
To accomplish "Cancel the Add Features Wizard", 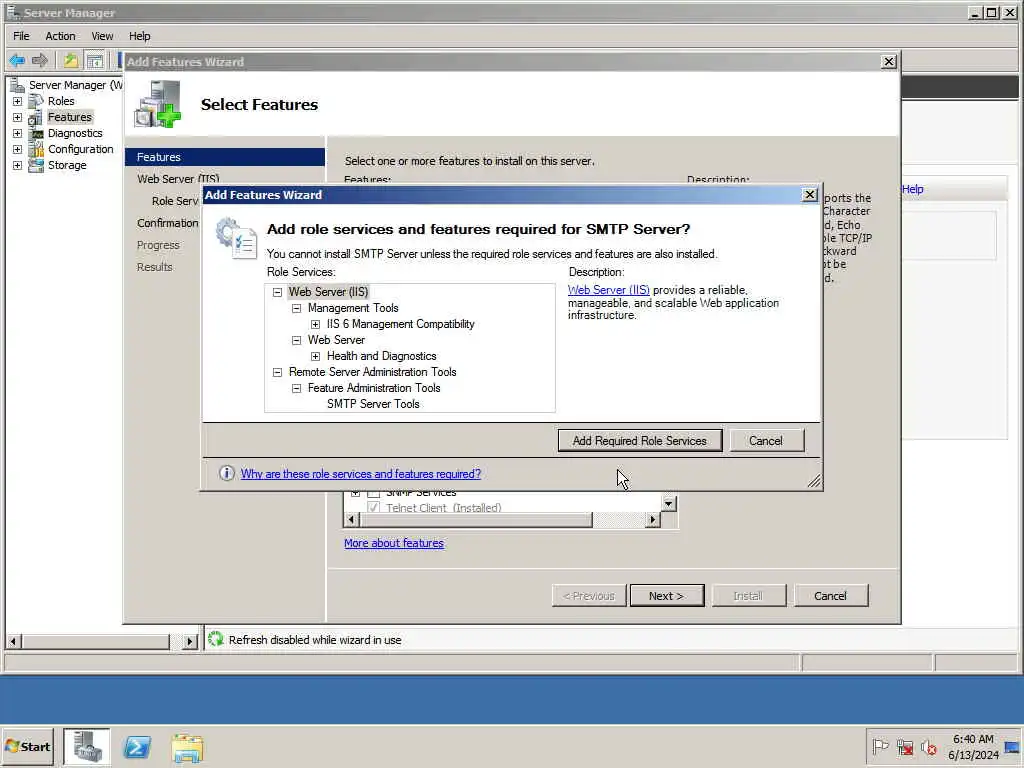I will 831,596.
